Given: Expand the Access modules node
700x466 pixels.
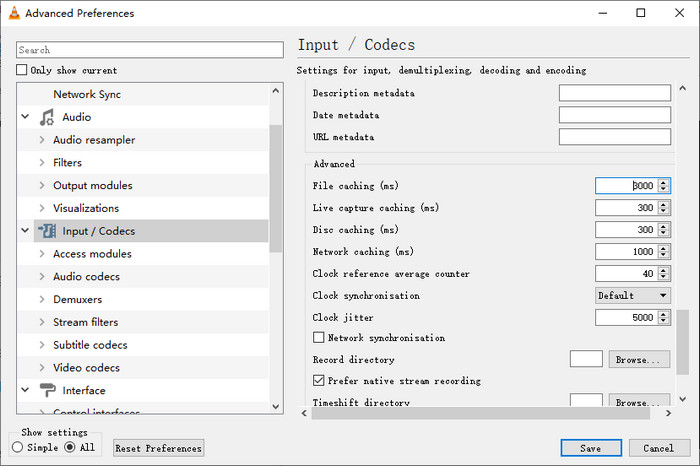Looking at the screenshot, I should pyautogui.click(x=42, y=254).
